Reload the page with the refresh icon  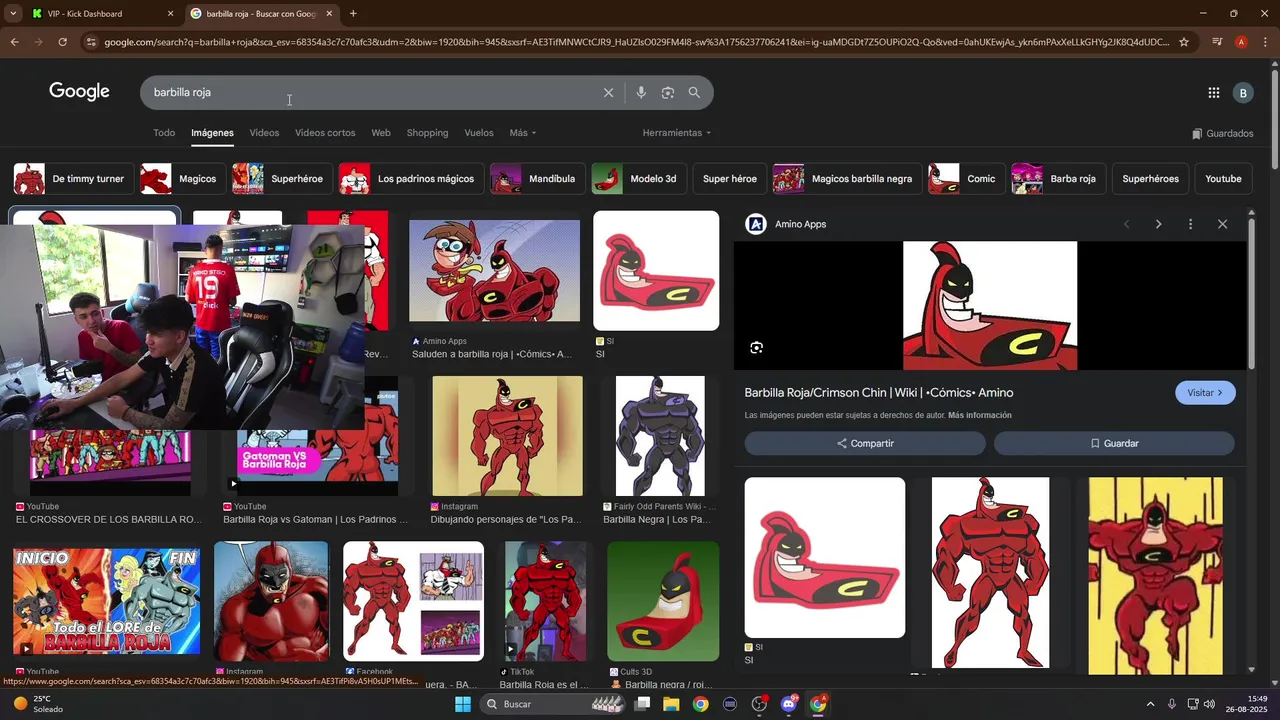click(x=62, y=42)
